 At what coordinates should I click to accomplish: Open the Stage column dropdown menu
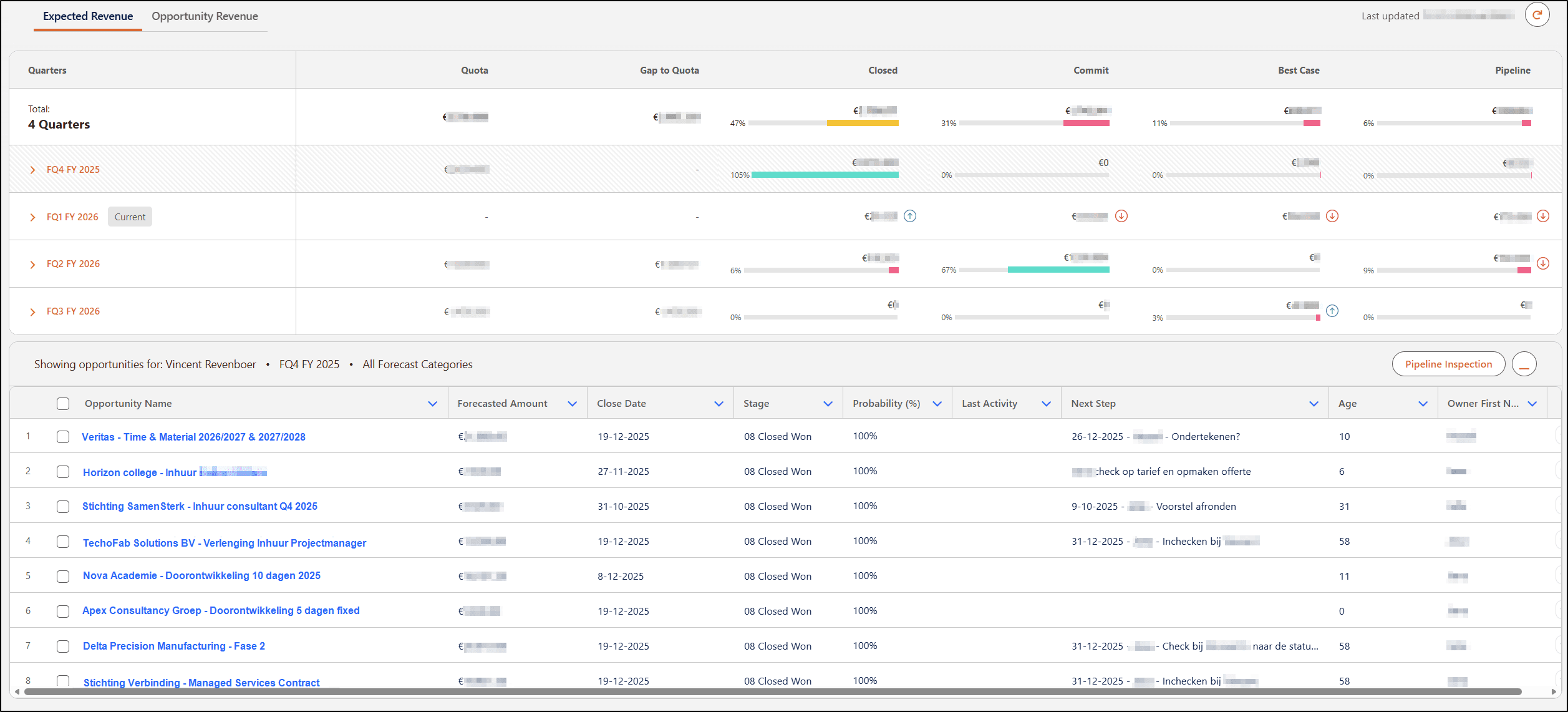pyautogui.click(x=828, y=404)
